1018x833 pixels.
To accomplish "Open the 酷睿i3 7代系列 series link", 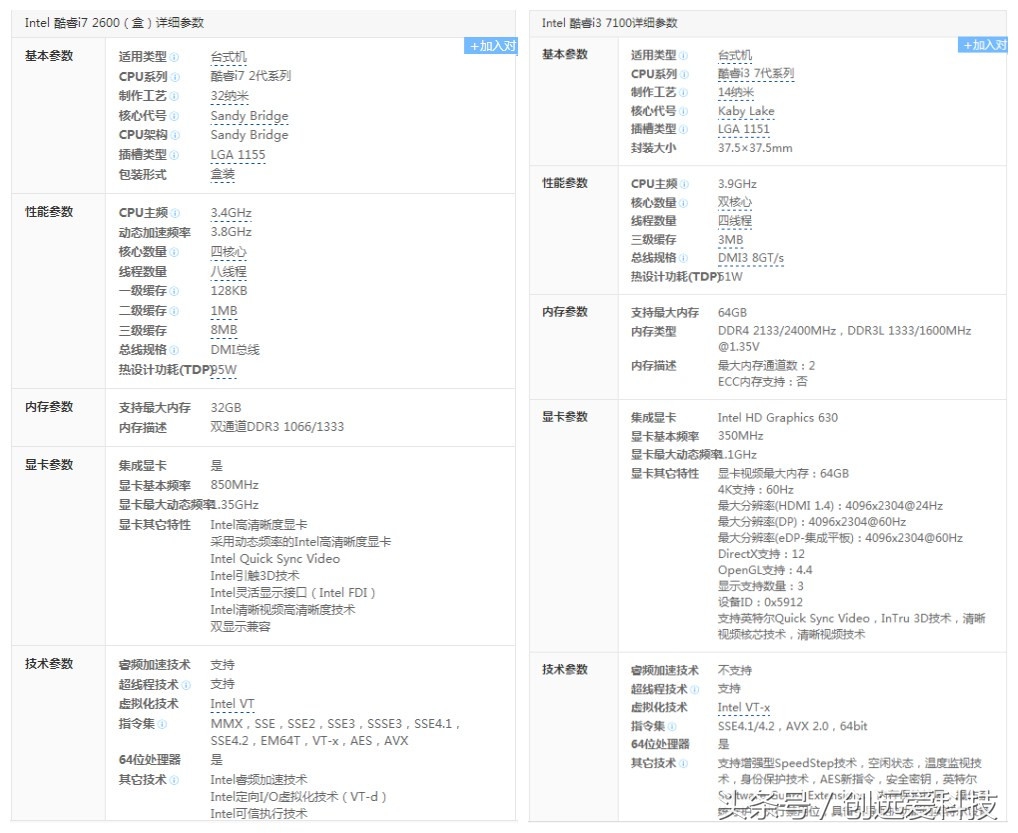I will pos(757,73).
